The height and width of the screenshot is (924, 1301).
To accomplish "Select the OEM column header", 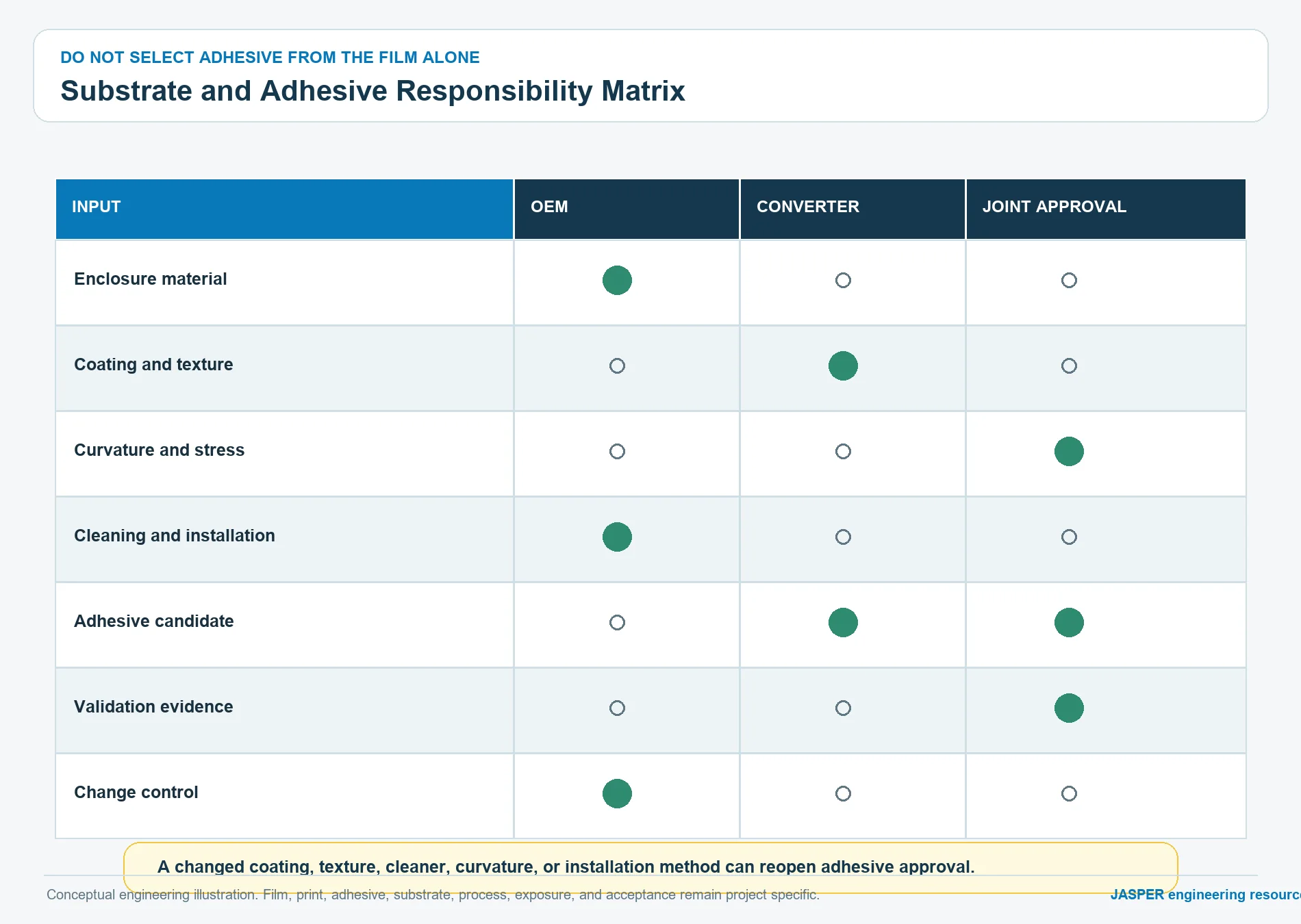I will coord(627,209).
